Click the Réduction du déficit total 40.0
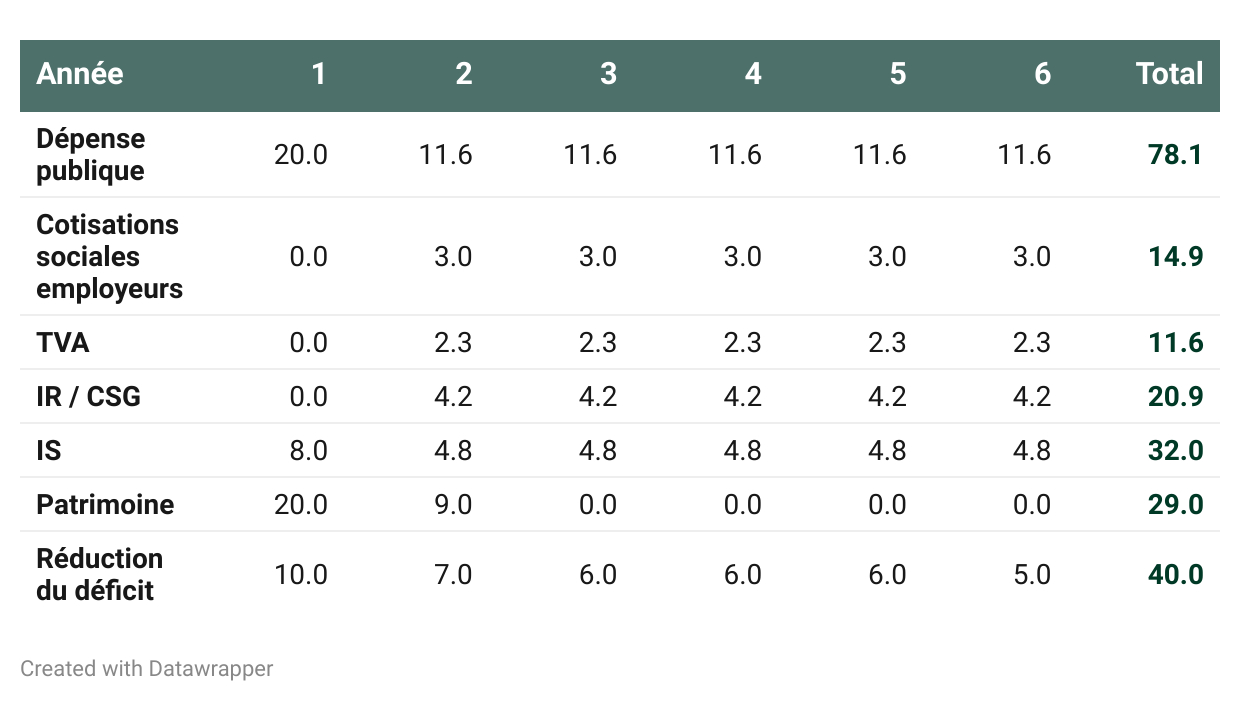The image size is (1240, 702). (x=1175, y=575)
